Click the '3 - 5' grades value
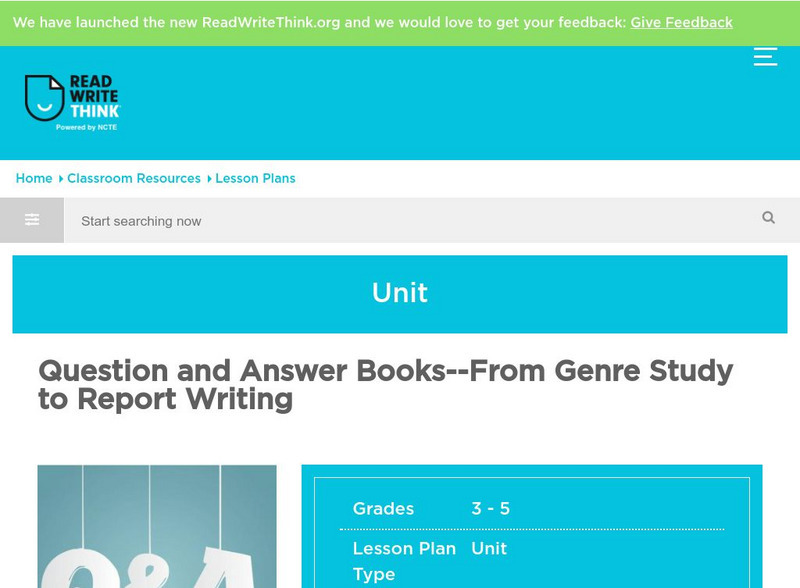Screen dimensions: 800x588 coord(491,508)
